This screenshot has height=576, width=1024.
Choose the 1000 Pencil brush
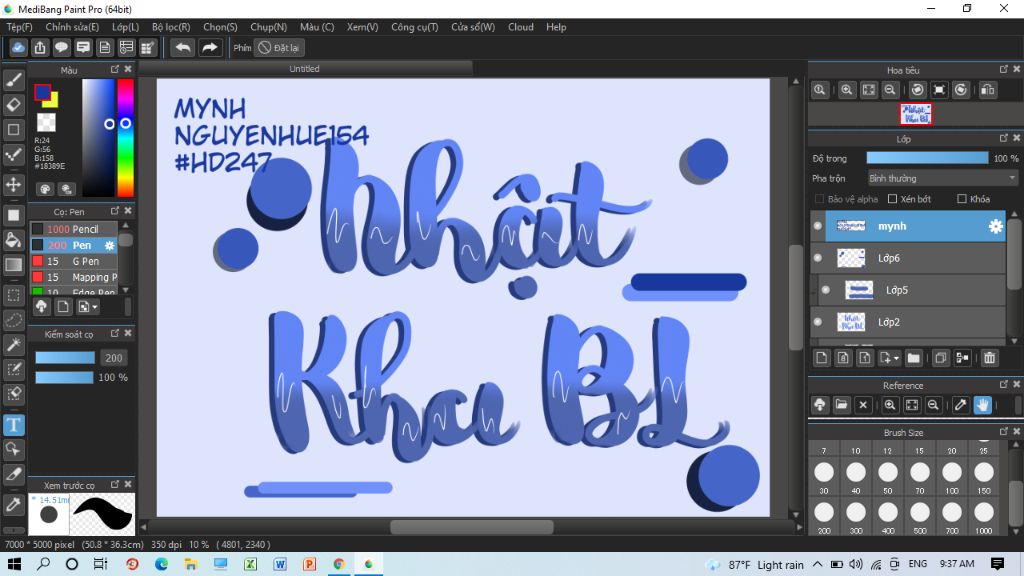pos(74,229)
